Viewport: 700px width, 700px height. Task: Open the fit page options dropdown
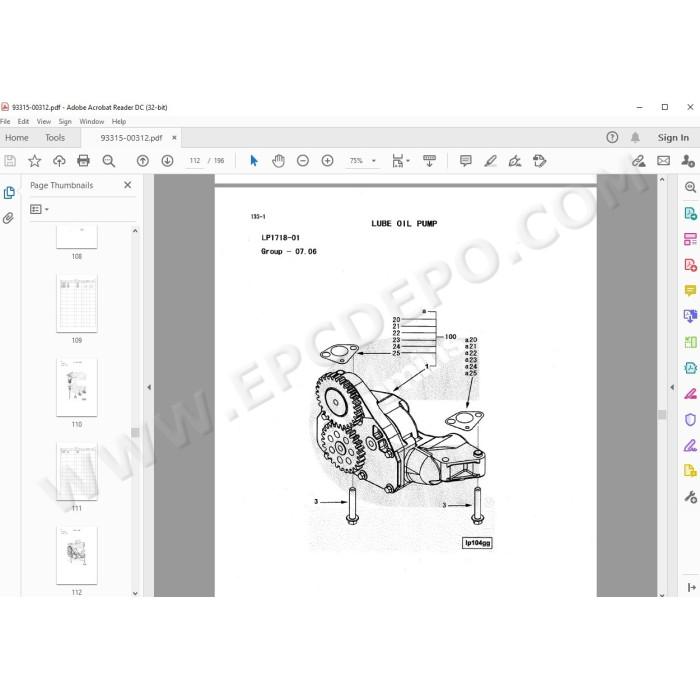tap(400, 161)
